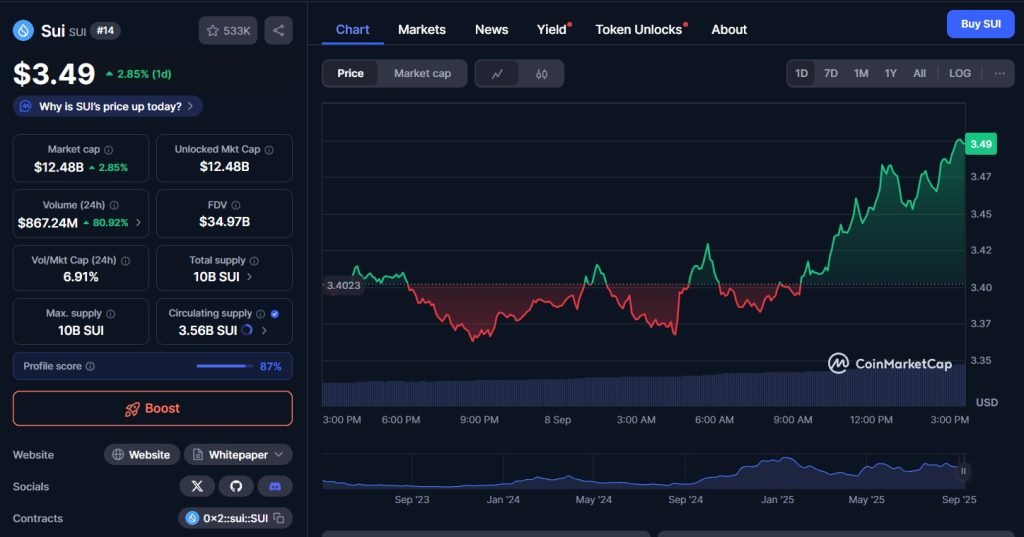
Task: Click the range slider handle on mini chart
Action: pyautogui.click(x=963, y=470)
